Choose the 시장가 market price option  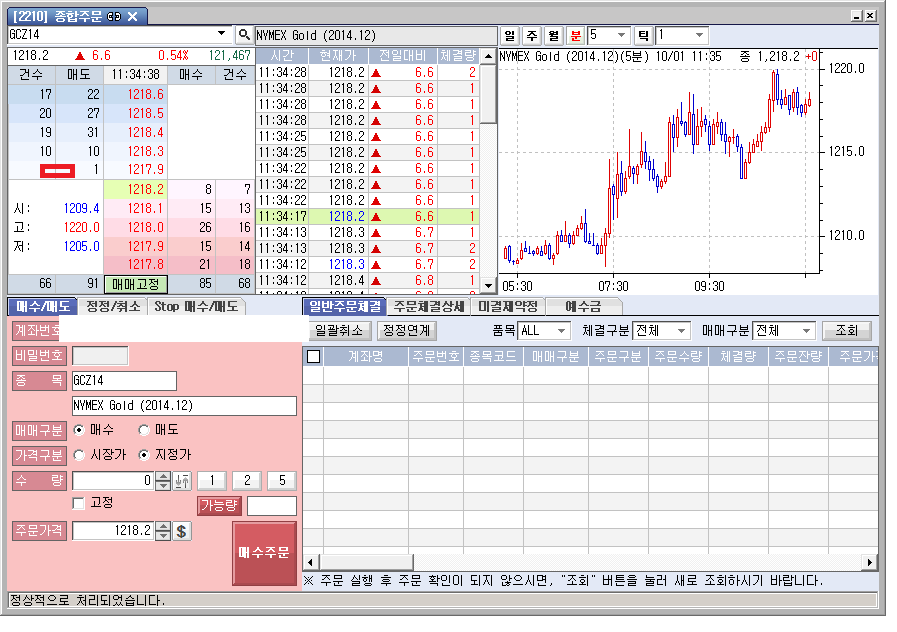(x=80, y=455)
